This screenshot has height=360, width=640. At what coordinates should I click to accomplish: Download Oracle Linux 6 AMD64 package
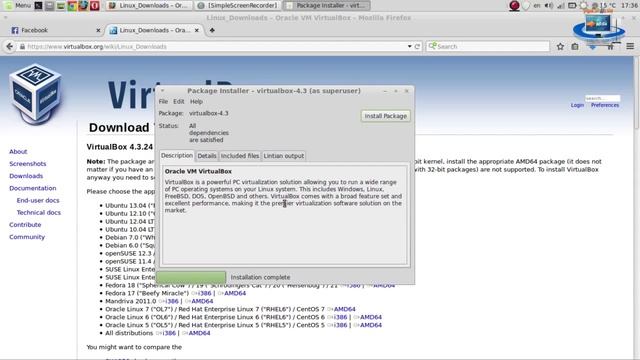[x=371, y=317]
